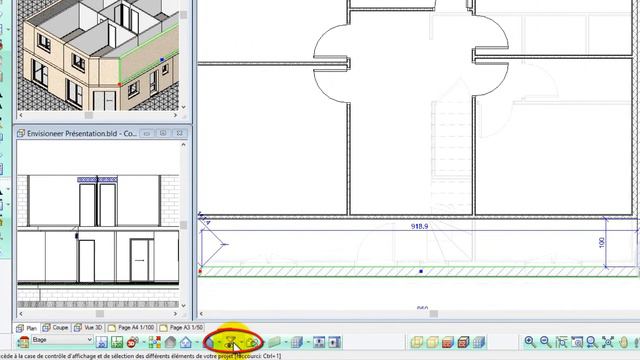This screenshot has height=360, width=640.
Task: Select the zoom window tool
Action: click(561, 342)
